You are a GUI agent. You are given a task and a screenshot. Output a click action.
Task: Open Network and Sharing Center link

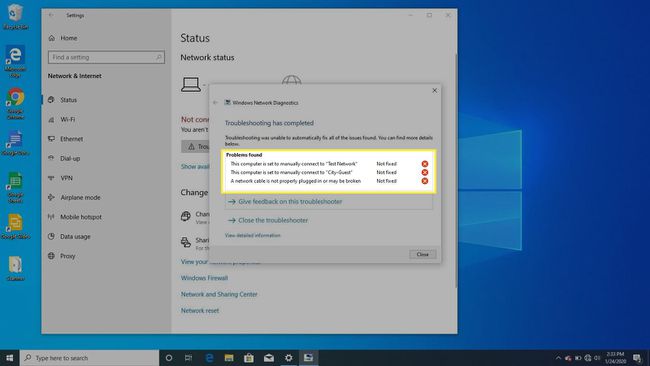[219, 294]
